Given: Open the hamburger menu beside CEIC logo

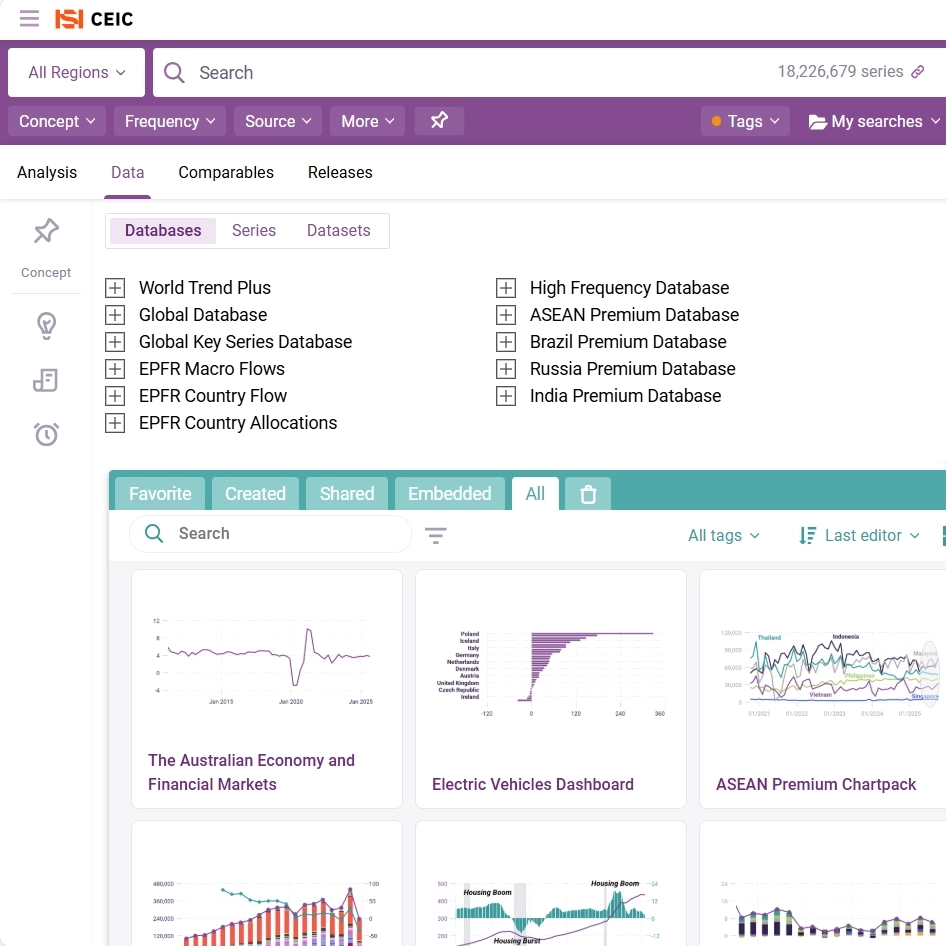Looking at the screenshot, I should coord(29,19).
